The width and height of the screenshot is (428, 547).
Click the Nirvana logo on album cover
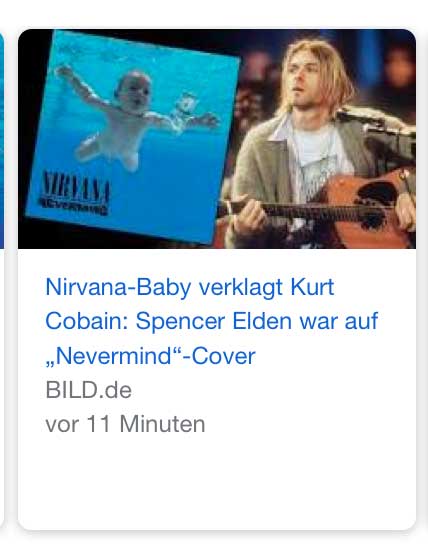[74, 193]
